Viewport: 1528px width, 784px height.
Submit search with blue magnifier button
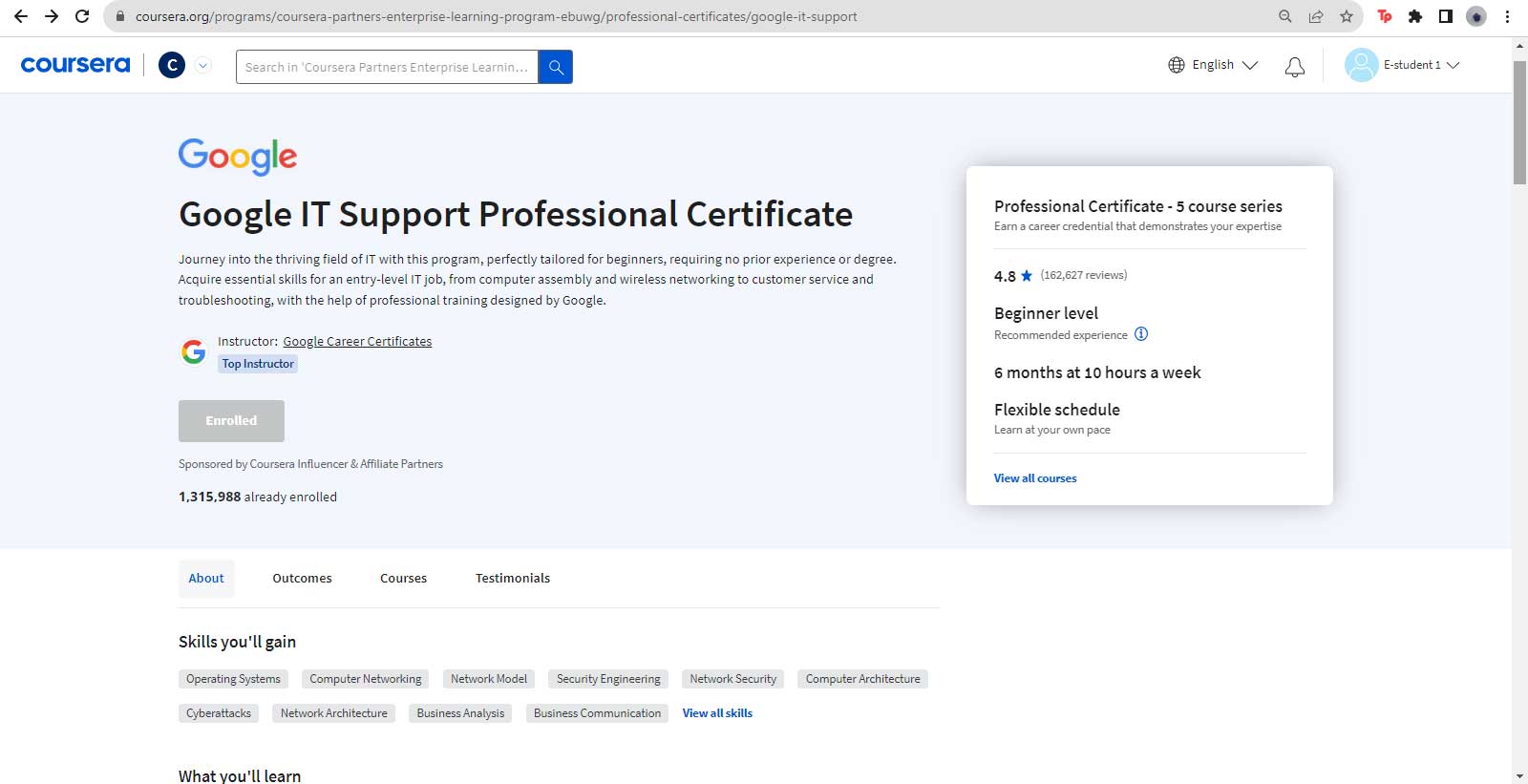coord(556,67)
